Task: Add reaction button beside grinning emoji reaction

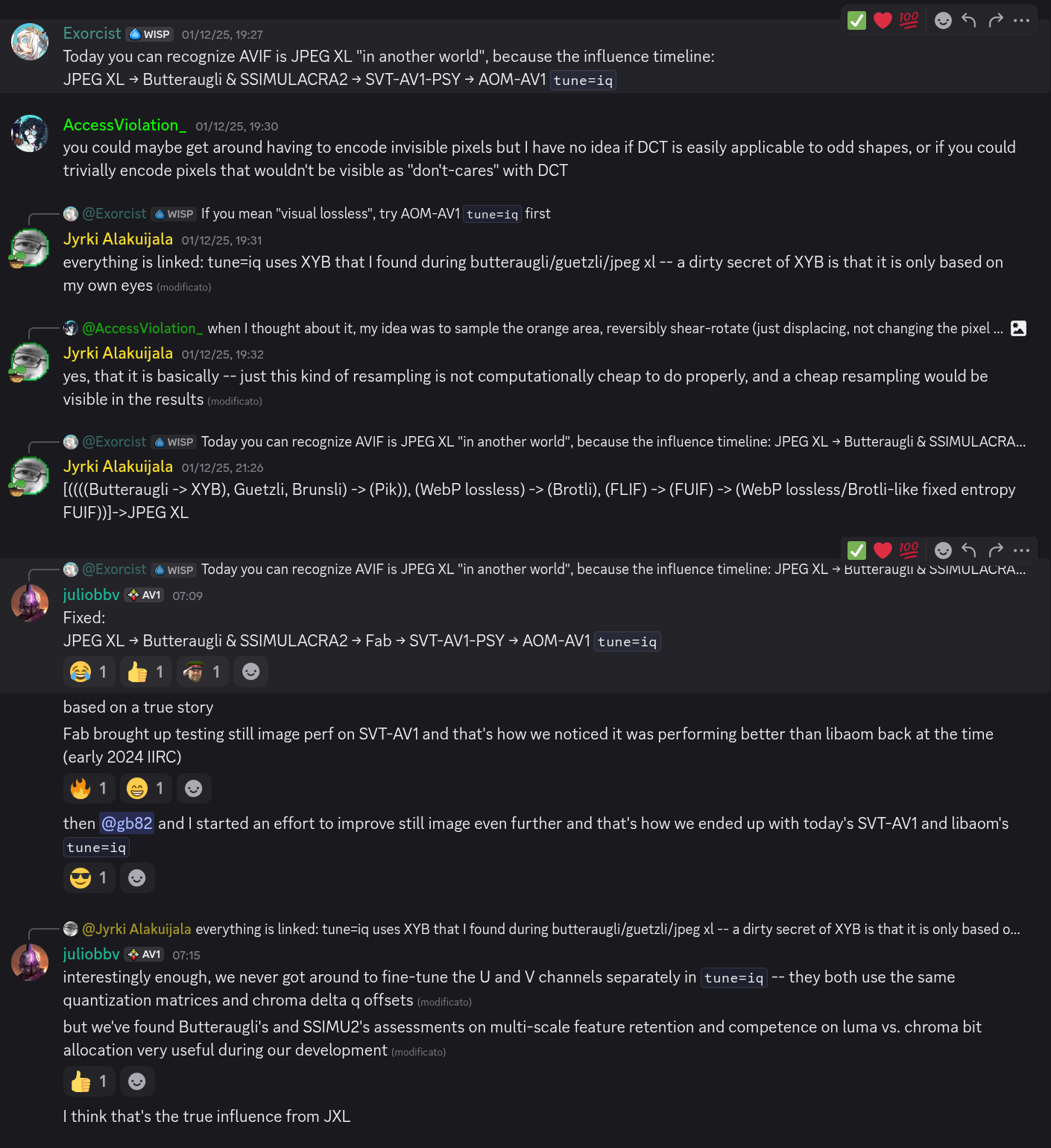Action: [194, 788]
